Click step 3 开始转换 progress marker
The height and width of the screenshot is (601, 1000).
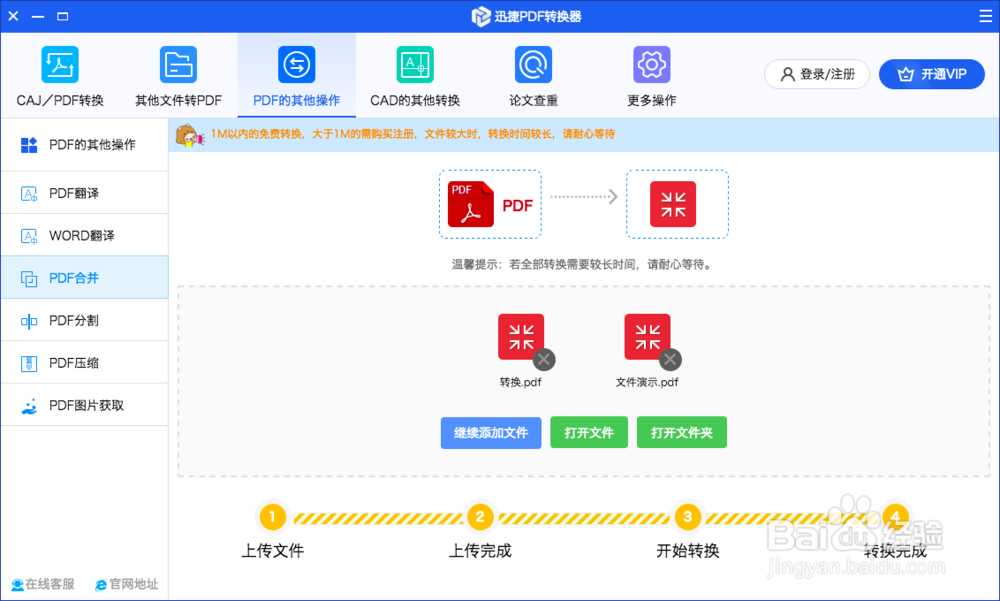[688, 517]
